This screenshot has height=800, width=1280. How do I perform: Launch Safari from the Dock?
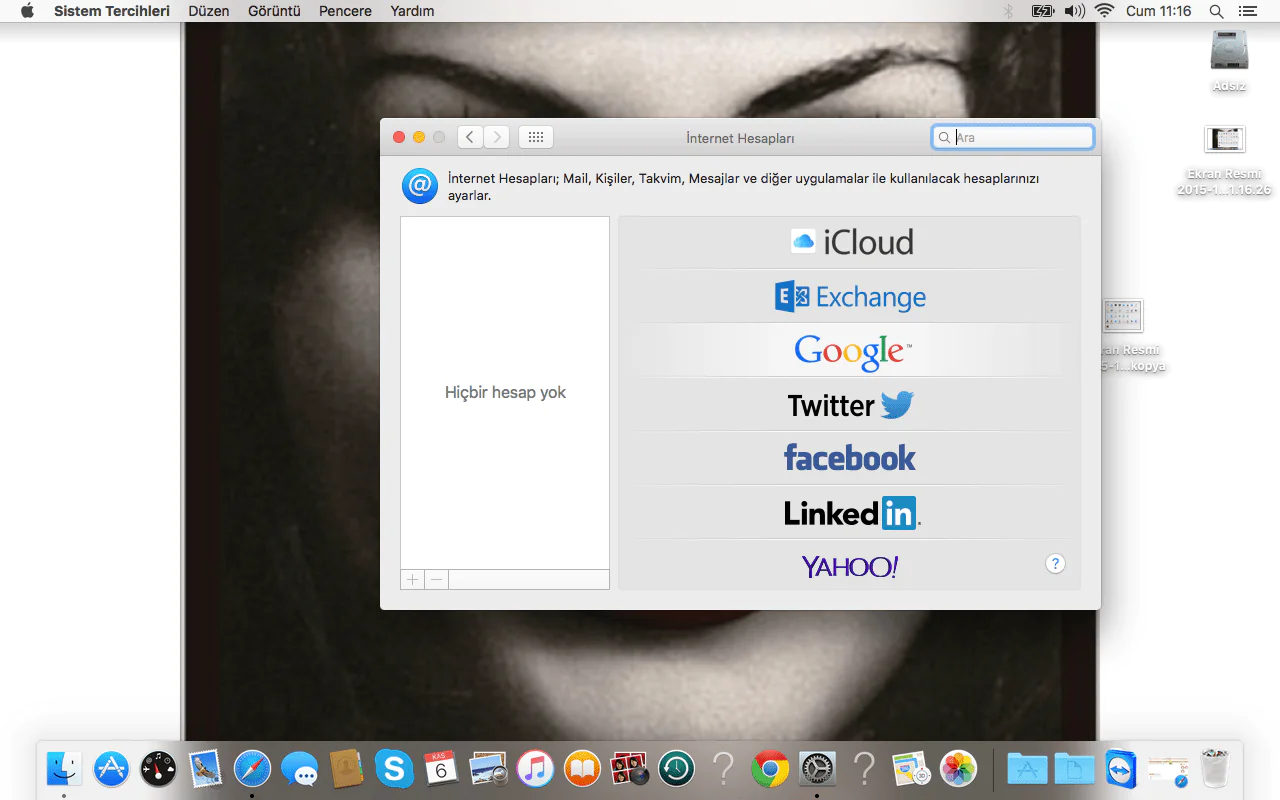coord(252,768)
